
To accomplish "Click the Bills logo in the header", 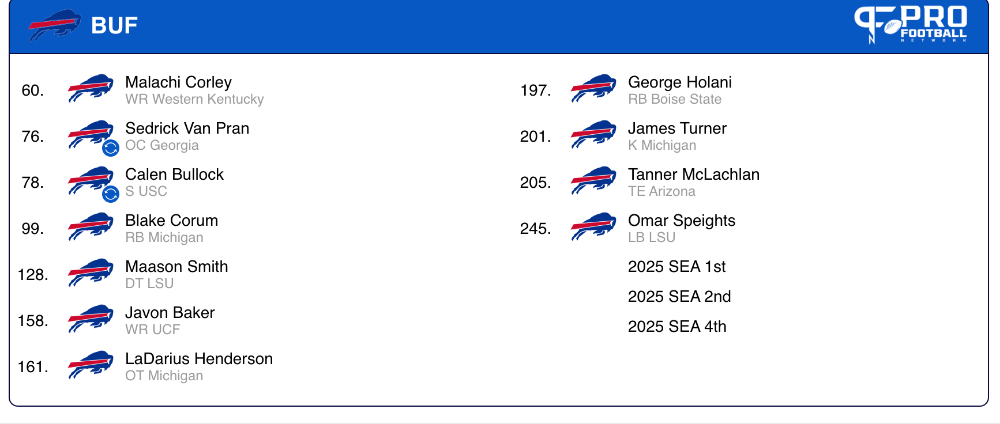I will pyautogui.click(x=54, y=25).
